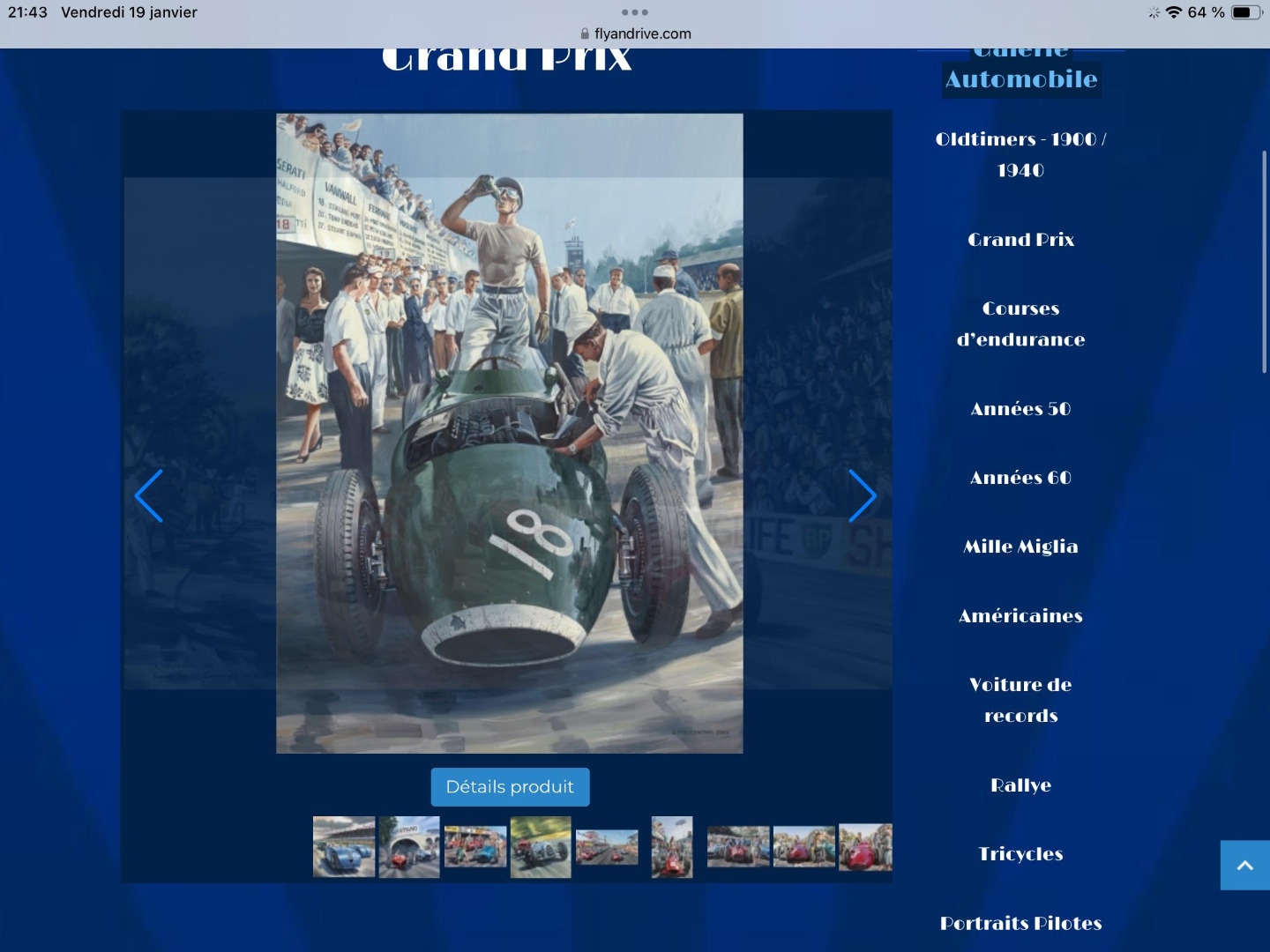View Portraits Pilotes category

(x=1021, y=923)
